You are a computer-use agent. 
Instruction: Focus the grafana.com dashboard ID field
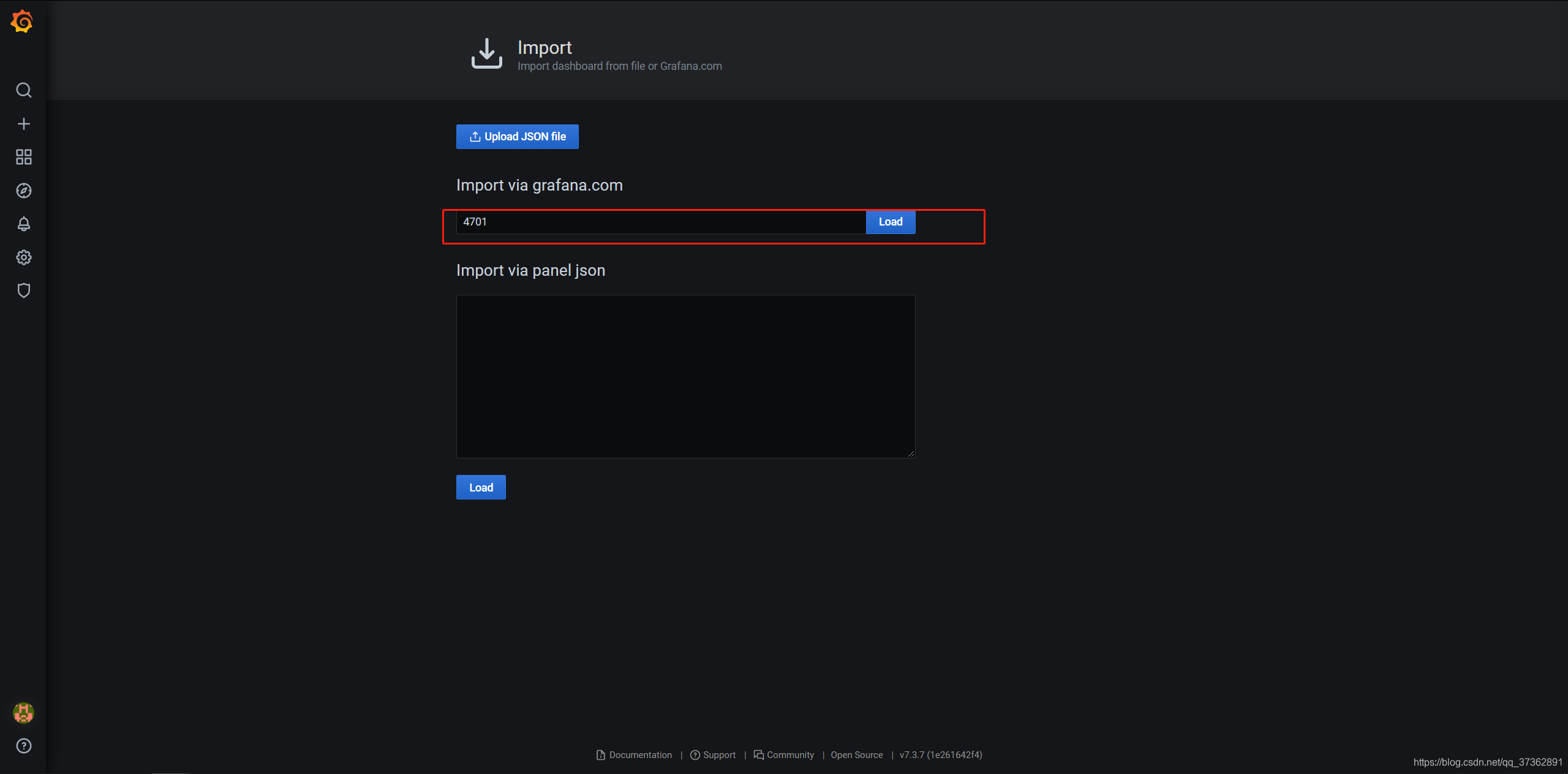pos(661,222)
